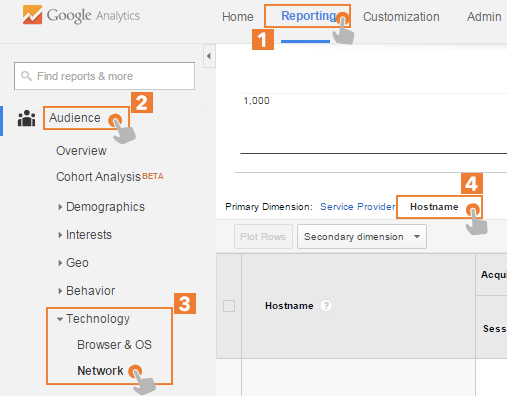Select the Audience menu
Screen dimensions: 507x396
pyautogui.click(x=75, y=118)
